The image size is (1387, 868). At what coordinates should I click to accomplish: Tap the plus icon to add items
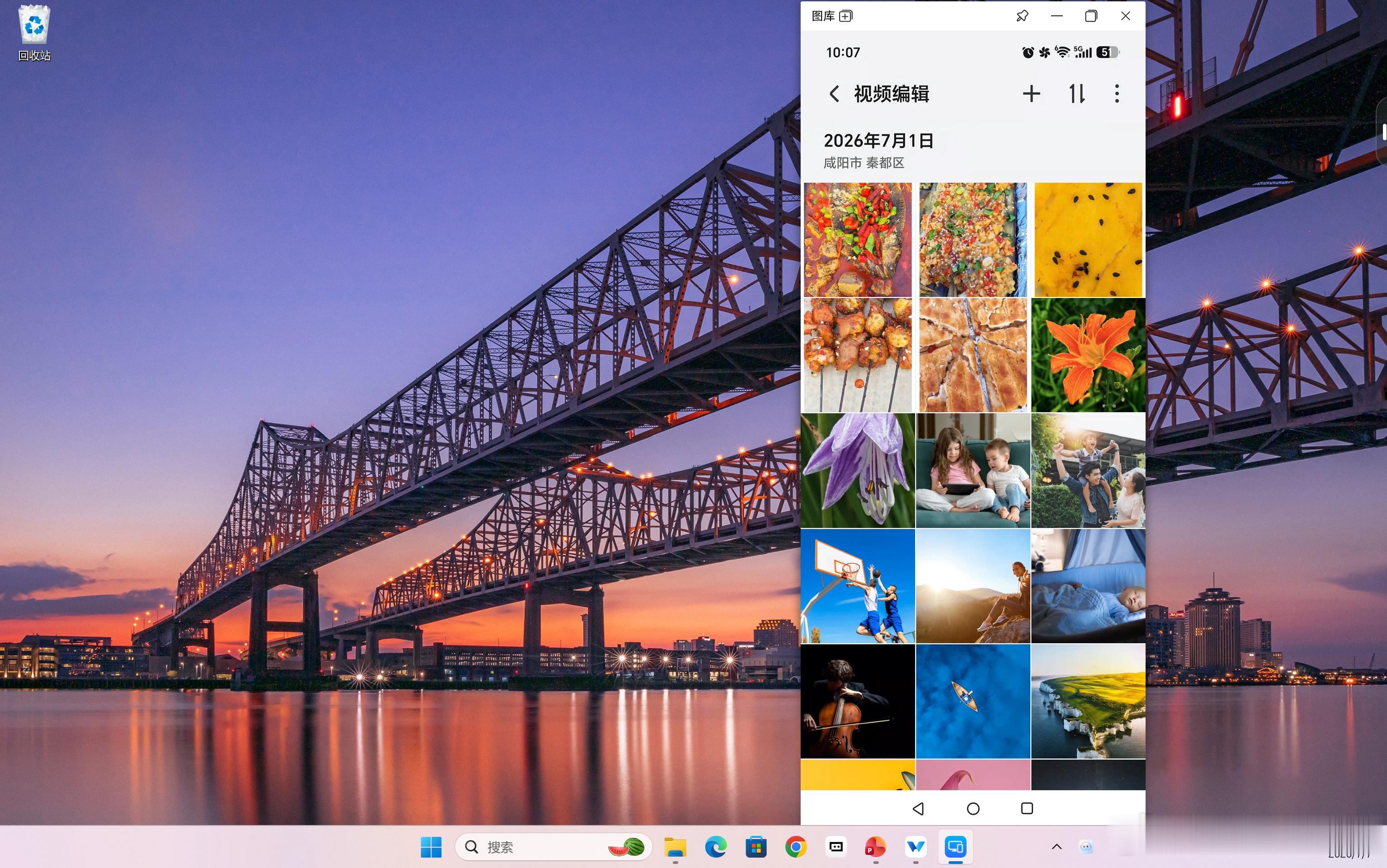(1031, 94)
